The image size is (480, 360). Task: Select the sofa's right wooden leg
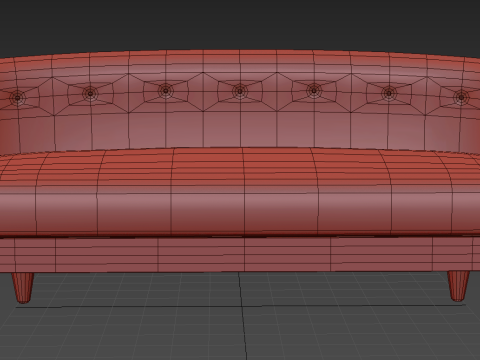pyautogui.click(x=458, y=286)
